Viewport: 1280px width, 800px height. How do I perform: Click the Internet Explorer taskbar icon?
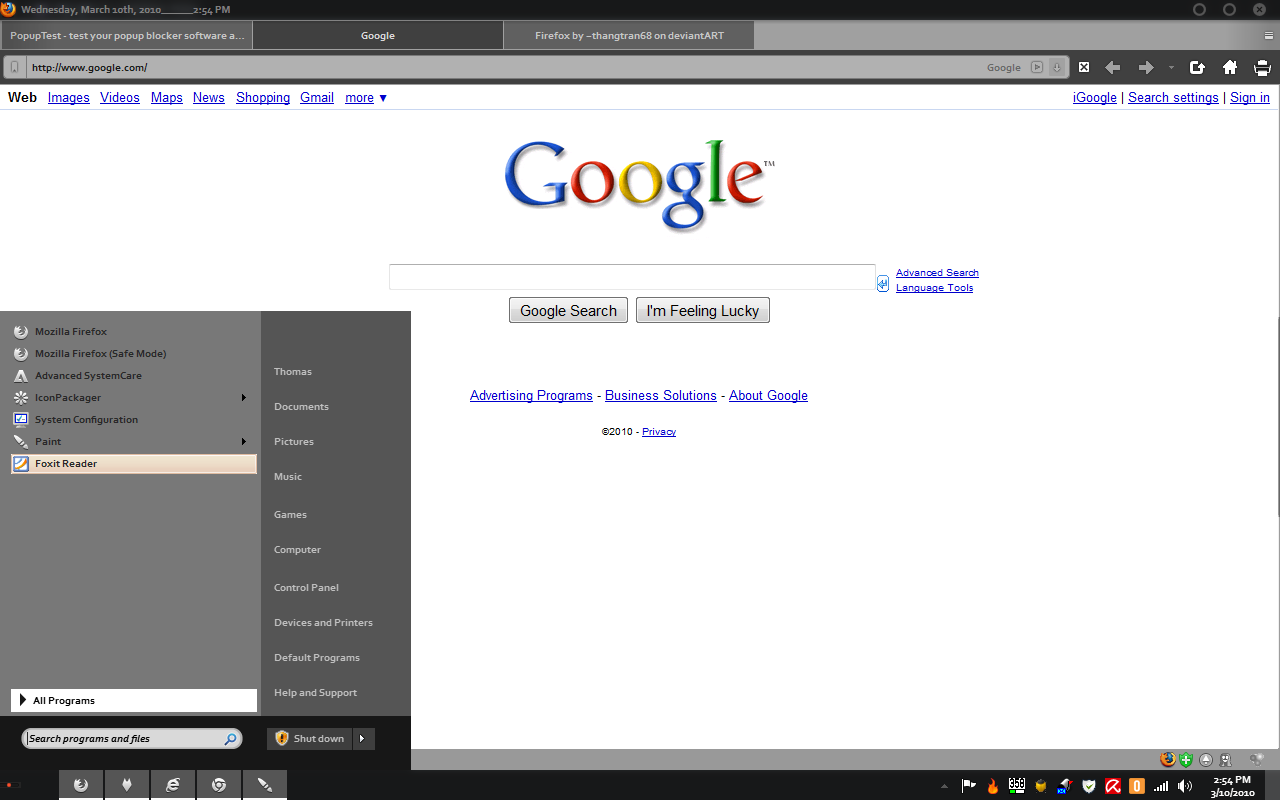pyautogui.click(x=173, y=785)
